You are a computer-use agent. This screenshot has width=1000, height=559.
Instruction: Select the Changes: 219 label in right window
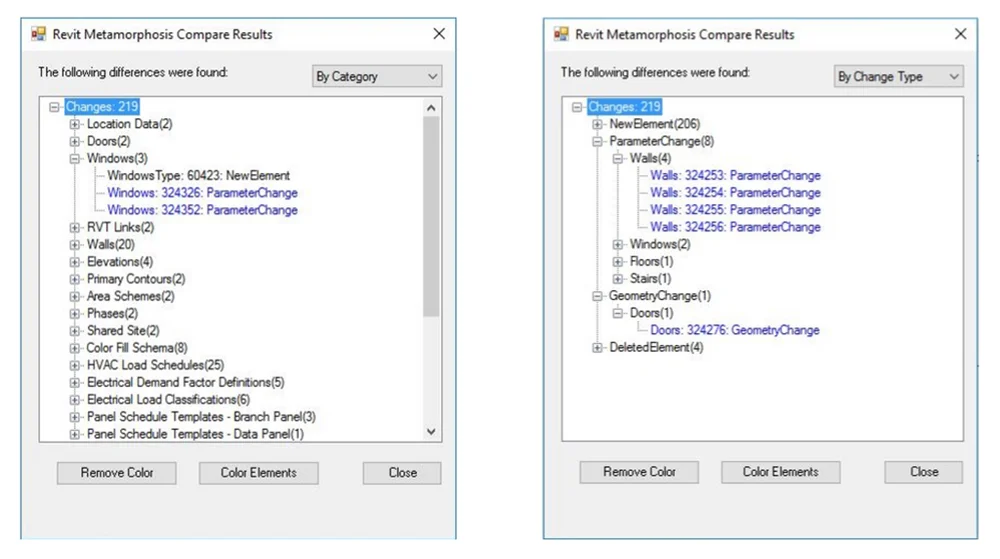624,106
